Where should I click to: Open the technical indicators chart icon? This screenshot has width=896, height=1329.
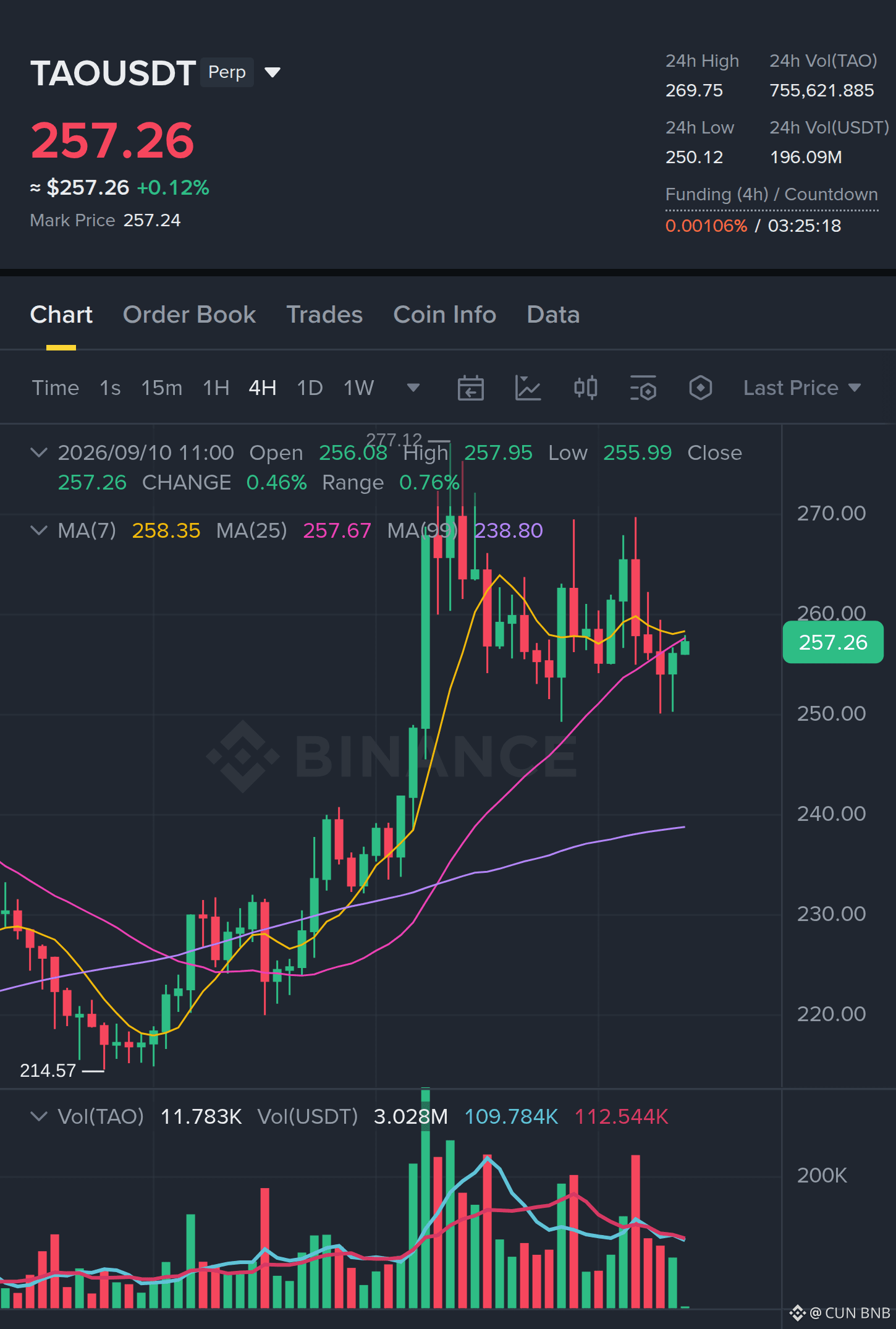pos(528,388)
